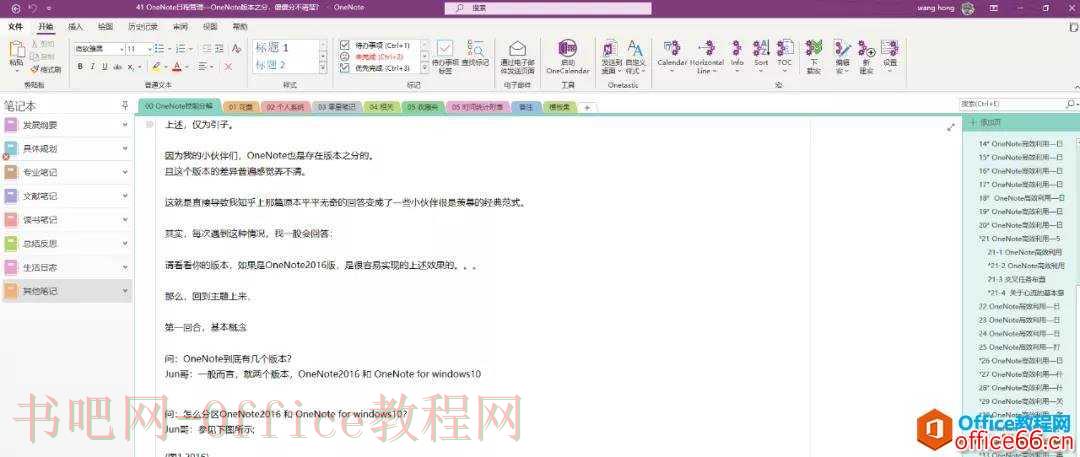Apply the 标题 2 heading style
Viewport: 1080px width, 457px height.
(271, 65)
